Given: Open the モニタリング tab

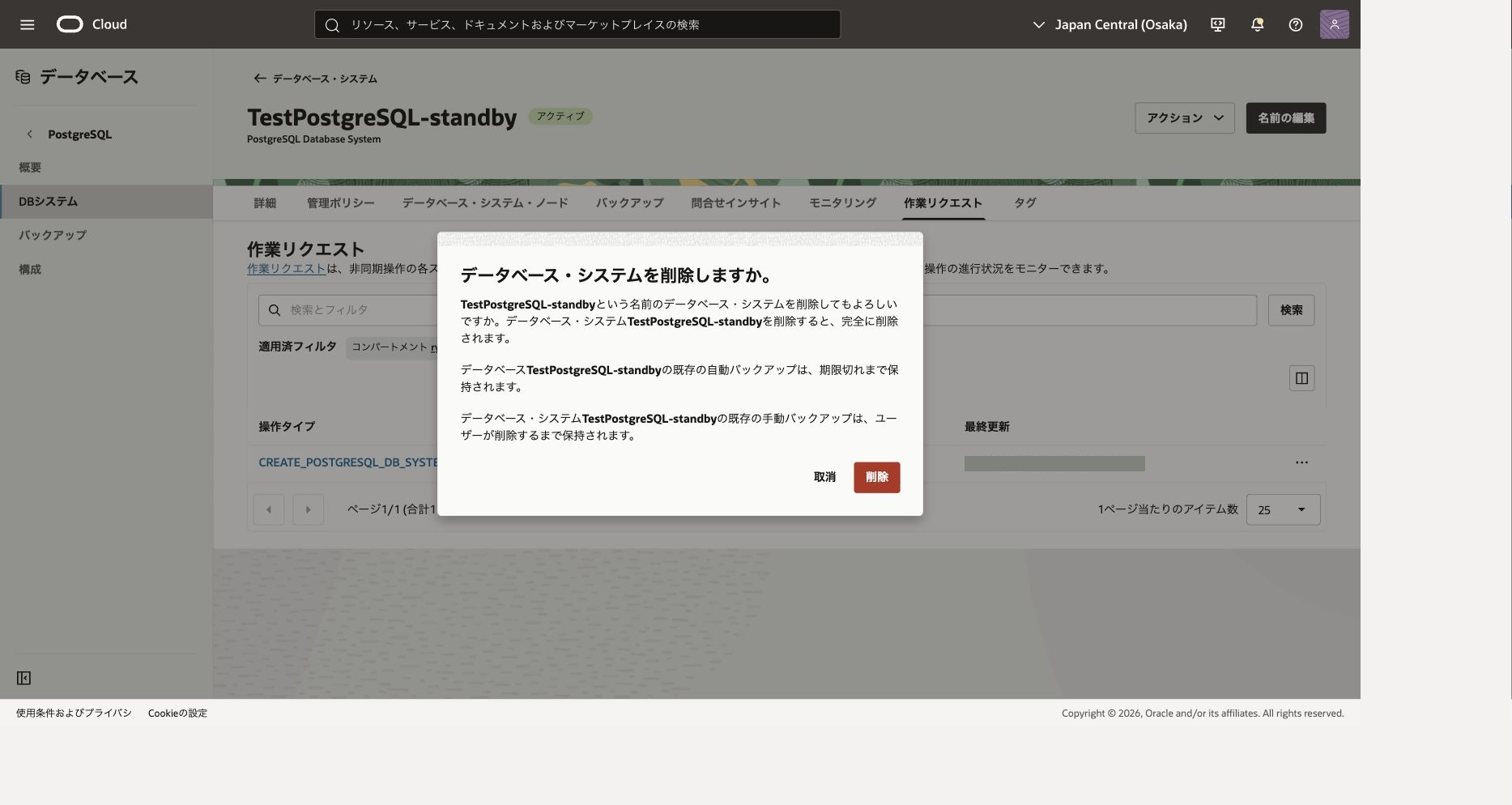Looking at the screenshot, I should (842, 203).
